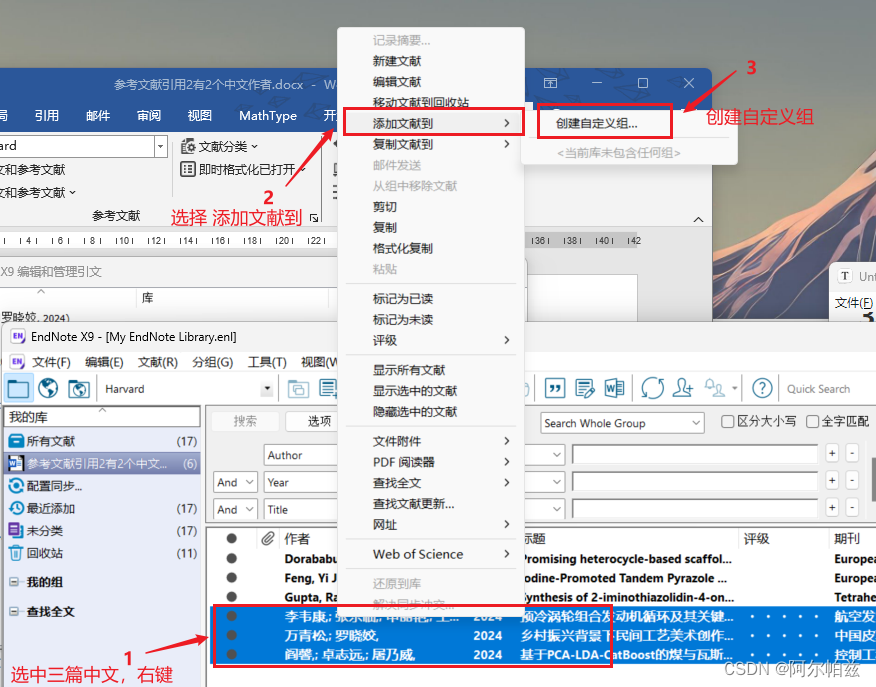
Task: Click Share Library person-plus icon
Action: 683,388
